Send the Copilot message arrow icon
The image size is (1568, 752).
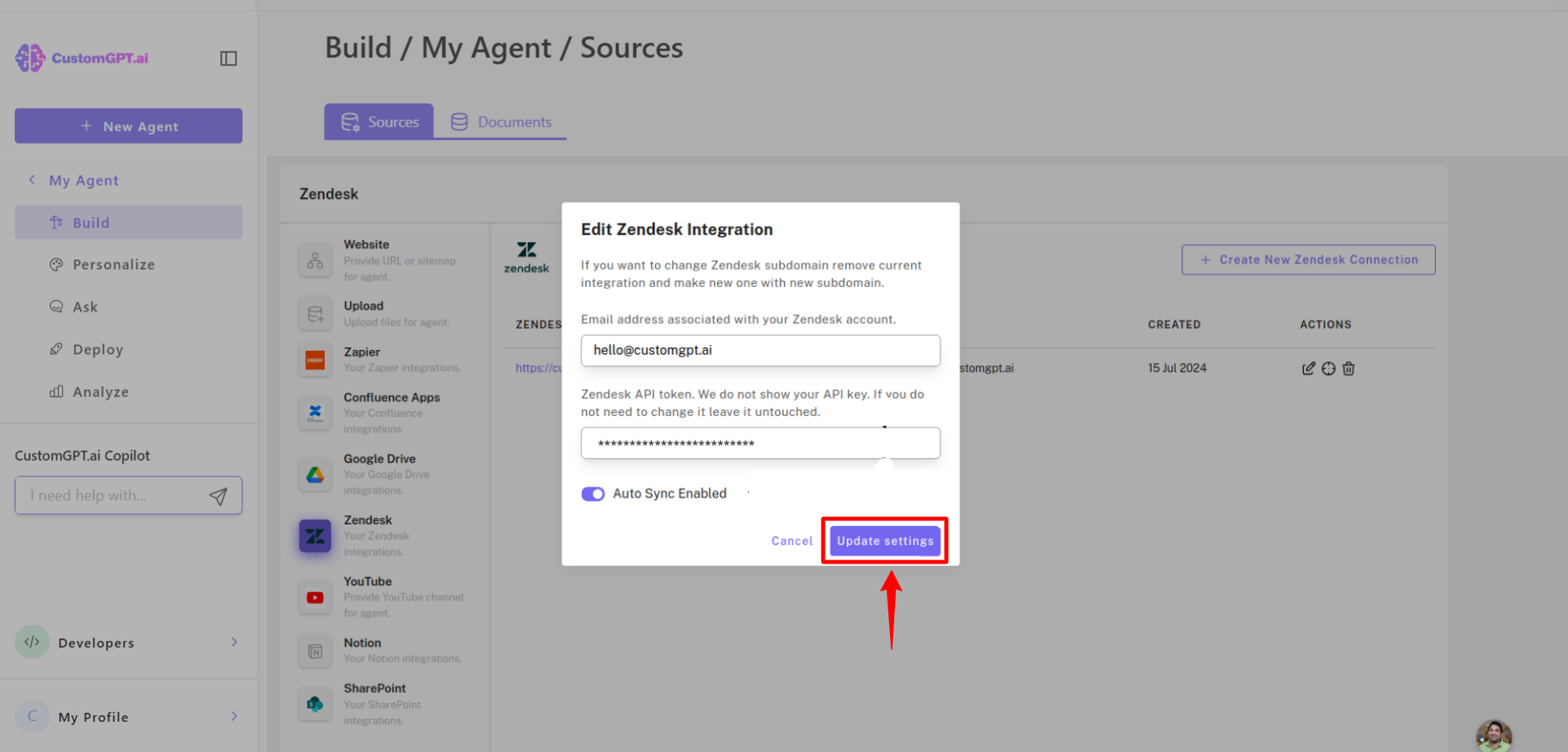click(x=218, y=496)
